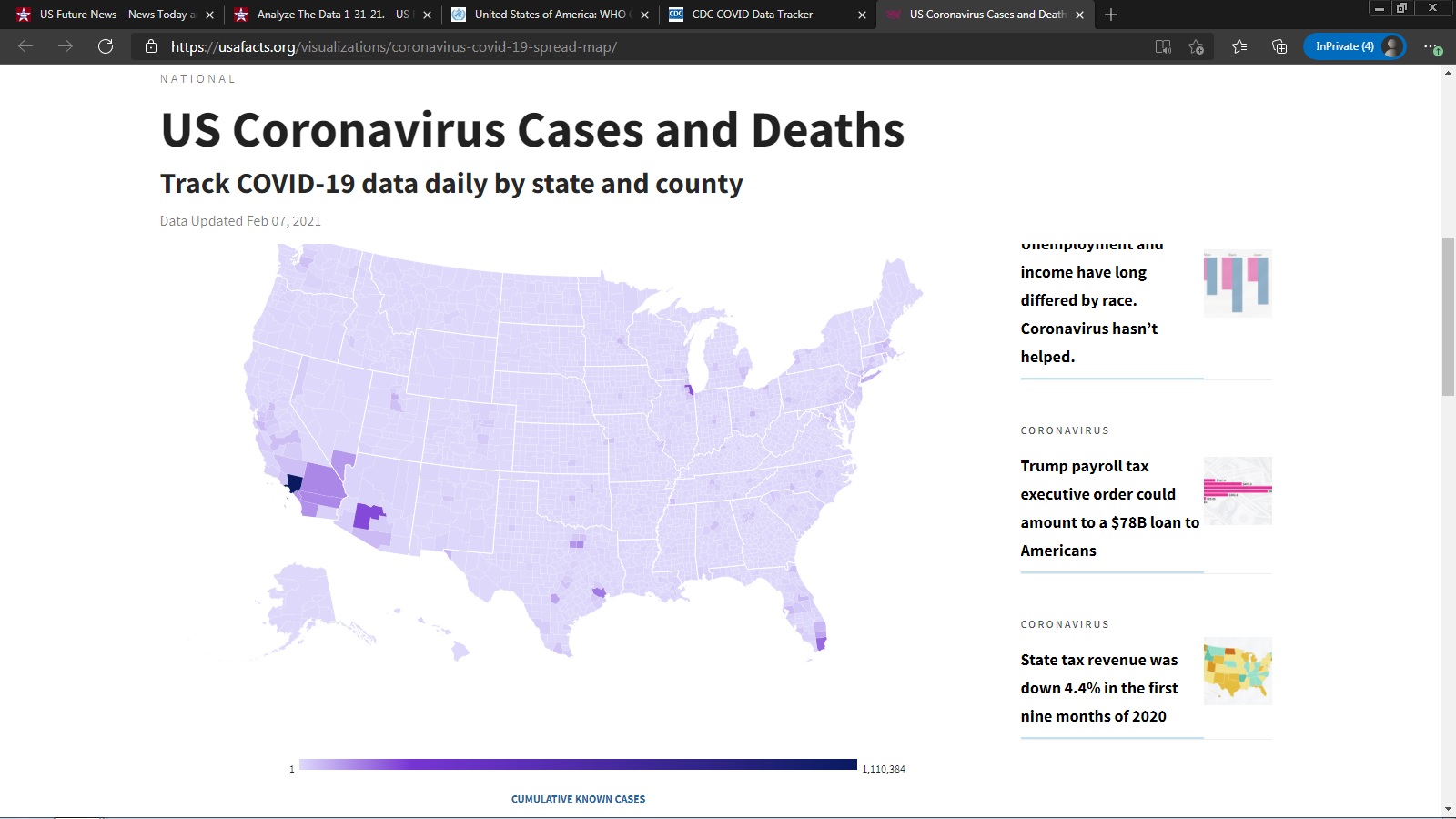
Task: Open the Collections icon
Action: pos(1279,46)
